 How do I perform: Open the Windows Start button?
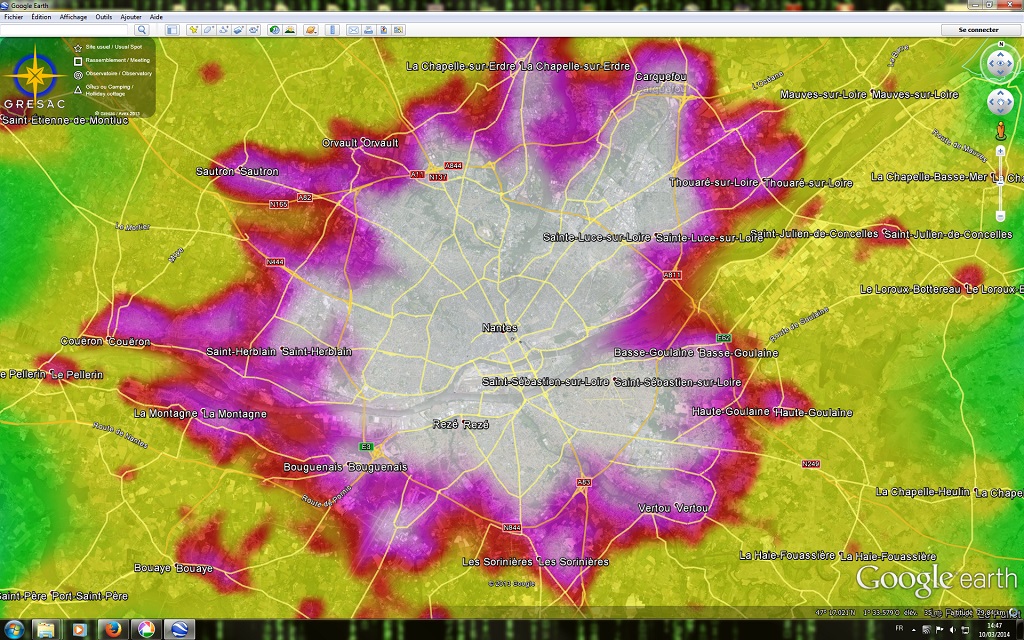(13, 630)
